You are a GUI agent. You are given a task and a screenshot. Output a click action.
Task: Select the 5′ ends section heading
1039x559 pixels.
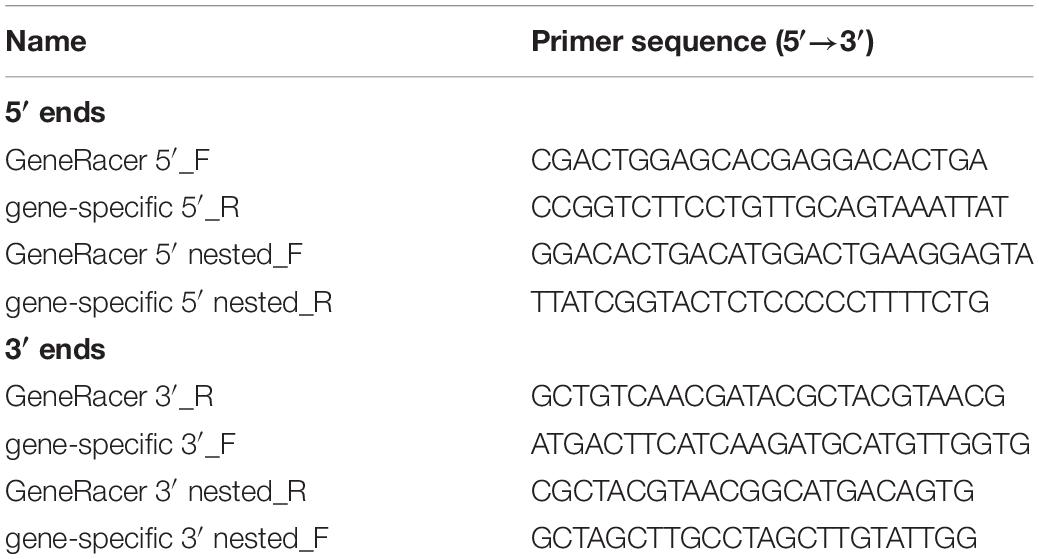[55, 113]
